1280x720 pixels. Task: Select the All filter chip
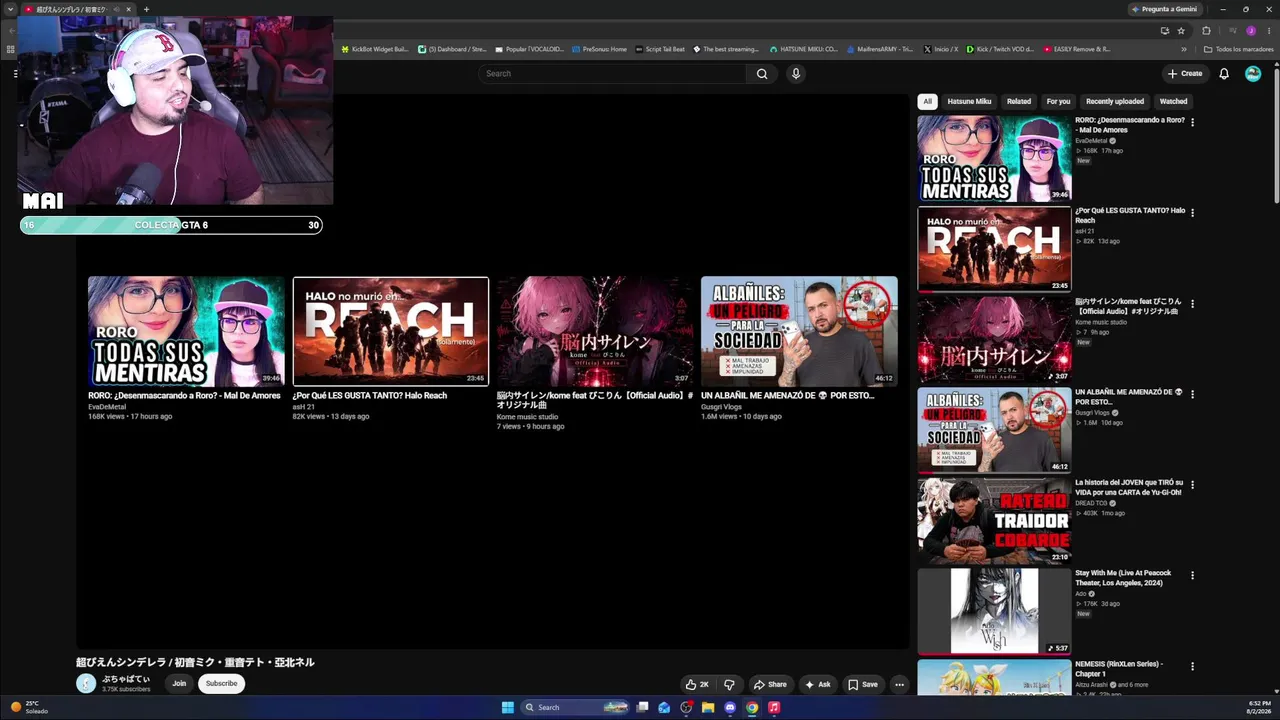[927, 101]
